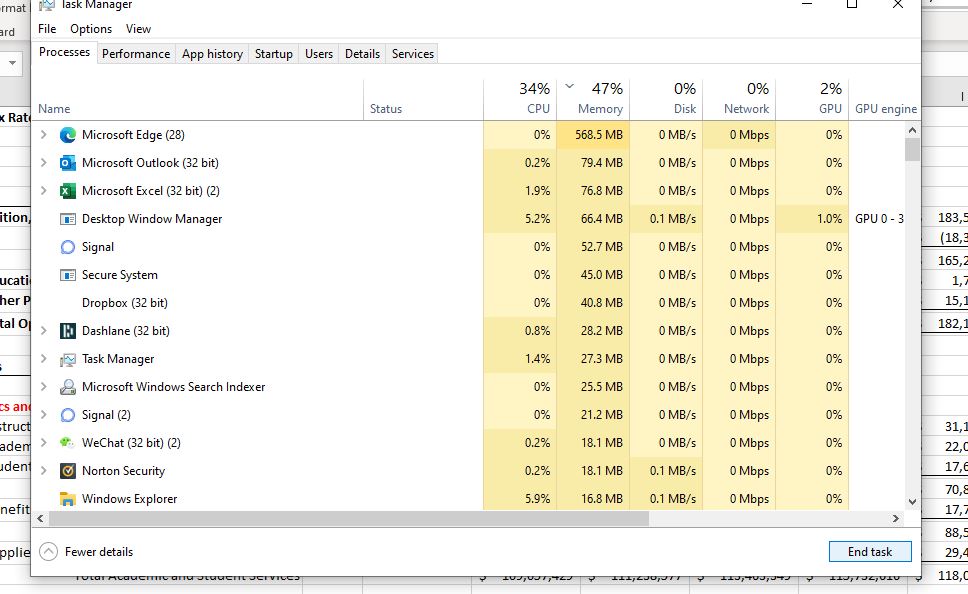The height and width of the screenshot is (594, 968).
Task: Click the GPU 0 - 3 engine cell
Action: coord(879,219)
